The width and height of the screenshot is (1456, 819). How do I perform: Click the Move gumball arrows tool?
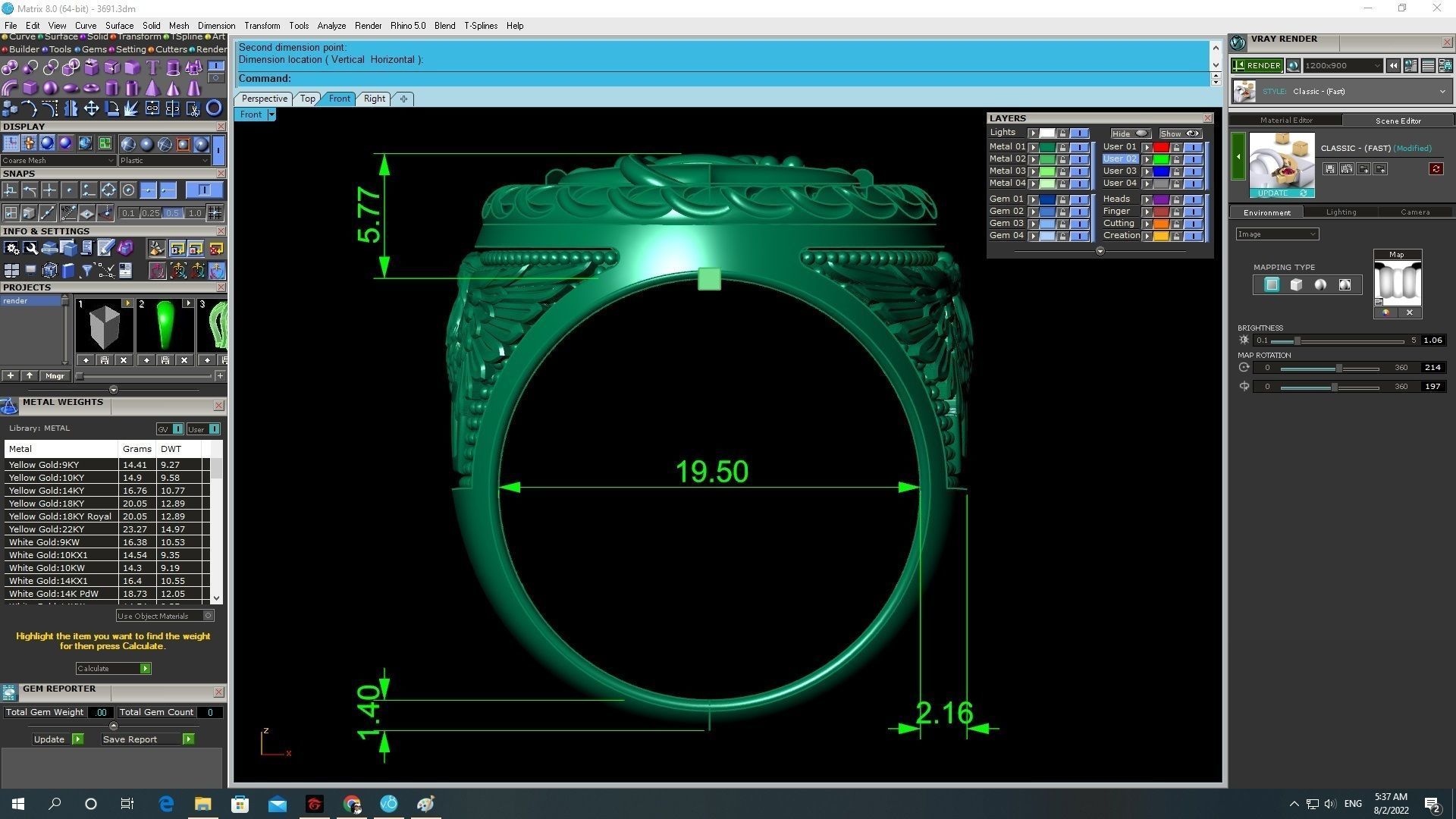pos(91,108)
